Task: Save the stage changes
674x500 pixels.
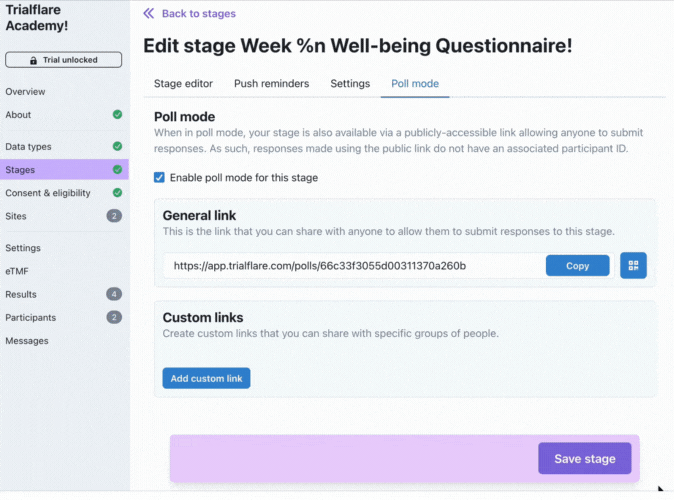Action: (x=584, y=459)
